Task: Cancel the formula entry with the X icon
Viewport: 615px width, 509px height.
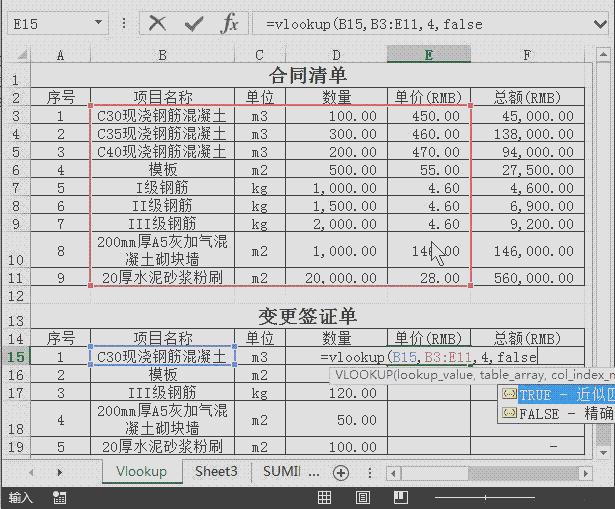Action: (158, 24)
